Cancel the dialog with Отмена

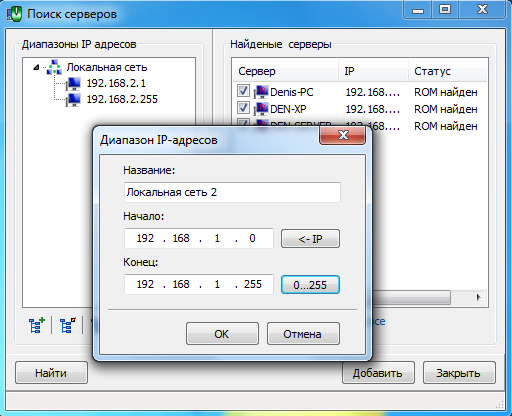point(303,334)
